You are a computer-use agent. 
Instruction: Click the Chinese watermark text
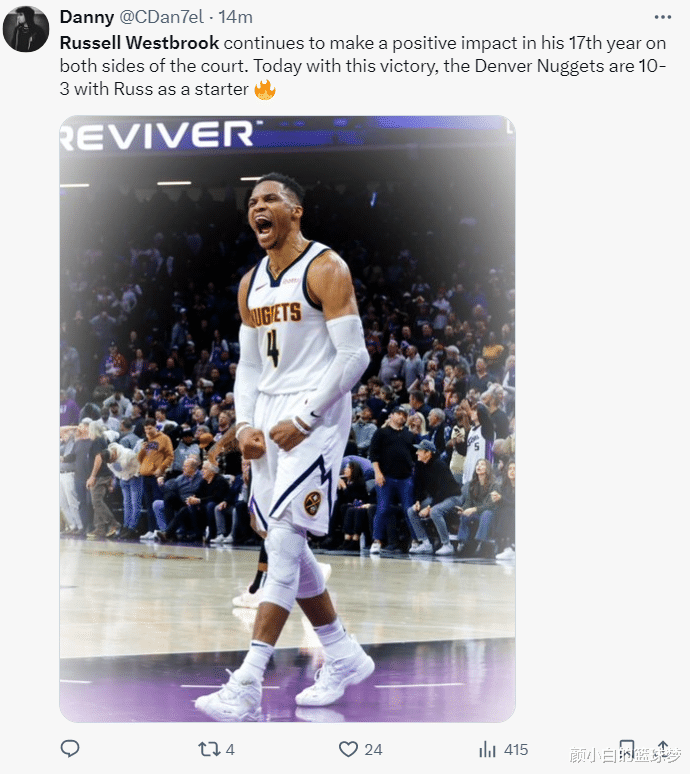(x=625, y=754)
